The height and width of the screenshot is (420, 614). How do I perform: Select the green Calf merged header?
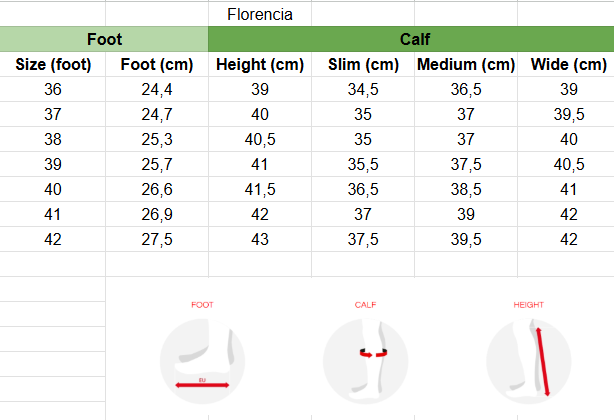410,40
